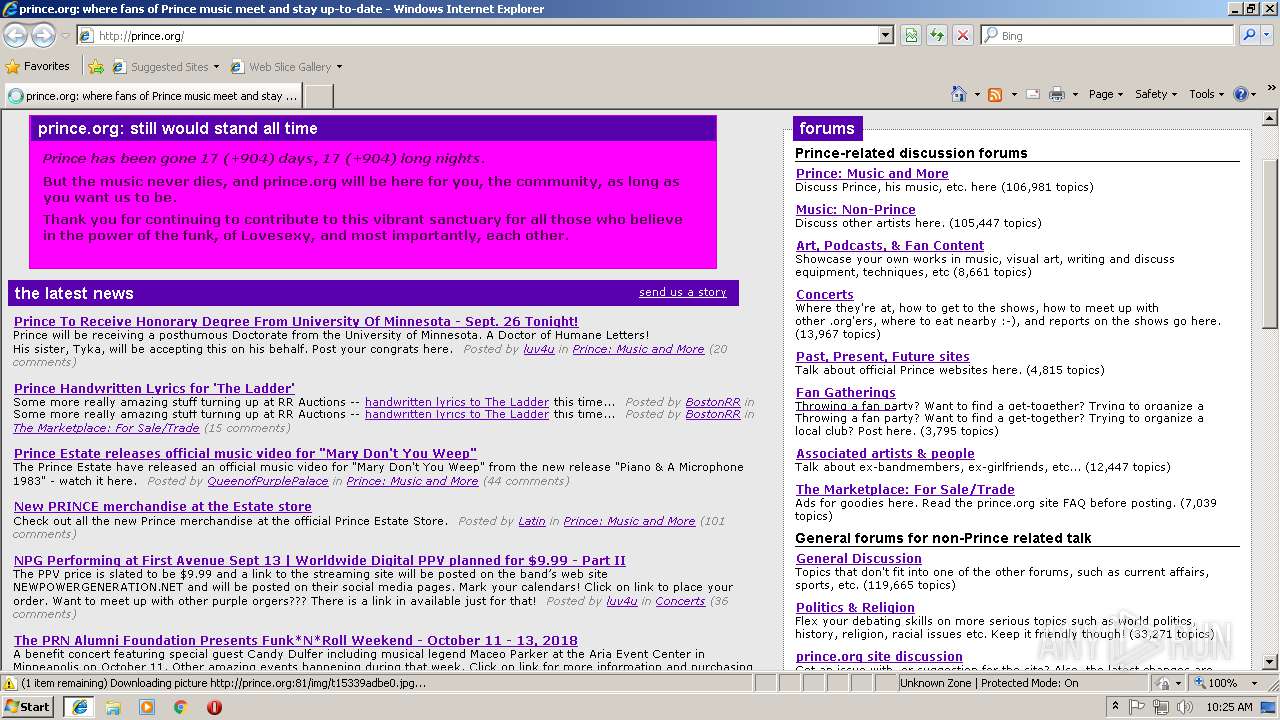Expand the Suggested Sites dropdown

pos(215,67)
